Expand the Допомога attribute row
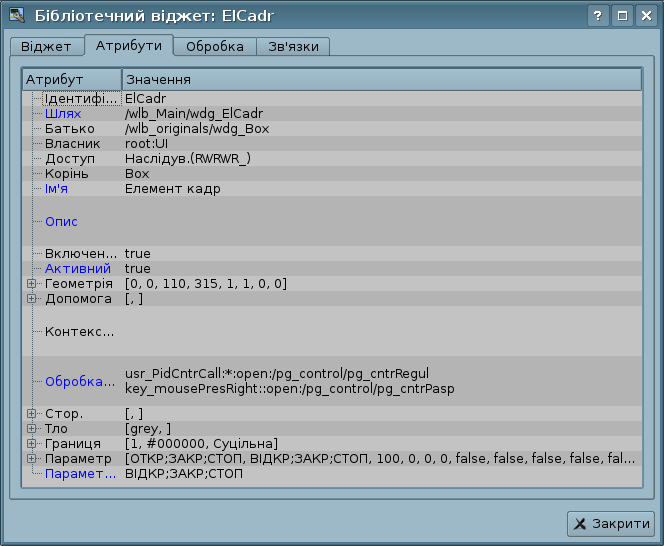 [x=32, y=299]
